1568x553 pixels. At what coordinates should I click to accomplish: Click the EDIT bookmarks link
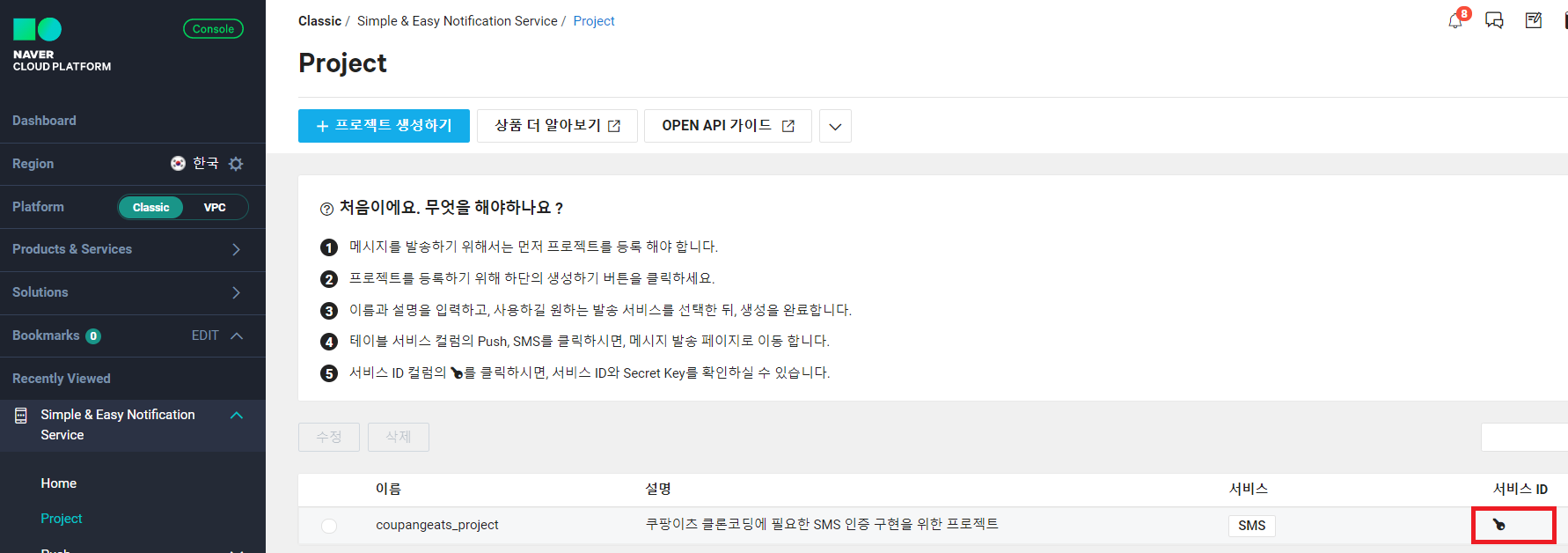tap(205, 335)
